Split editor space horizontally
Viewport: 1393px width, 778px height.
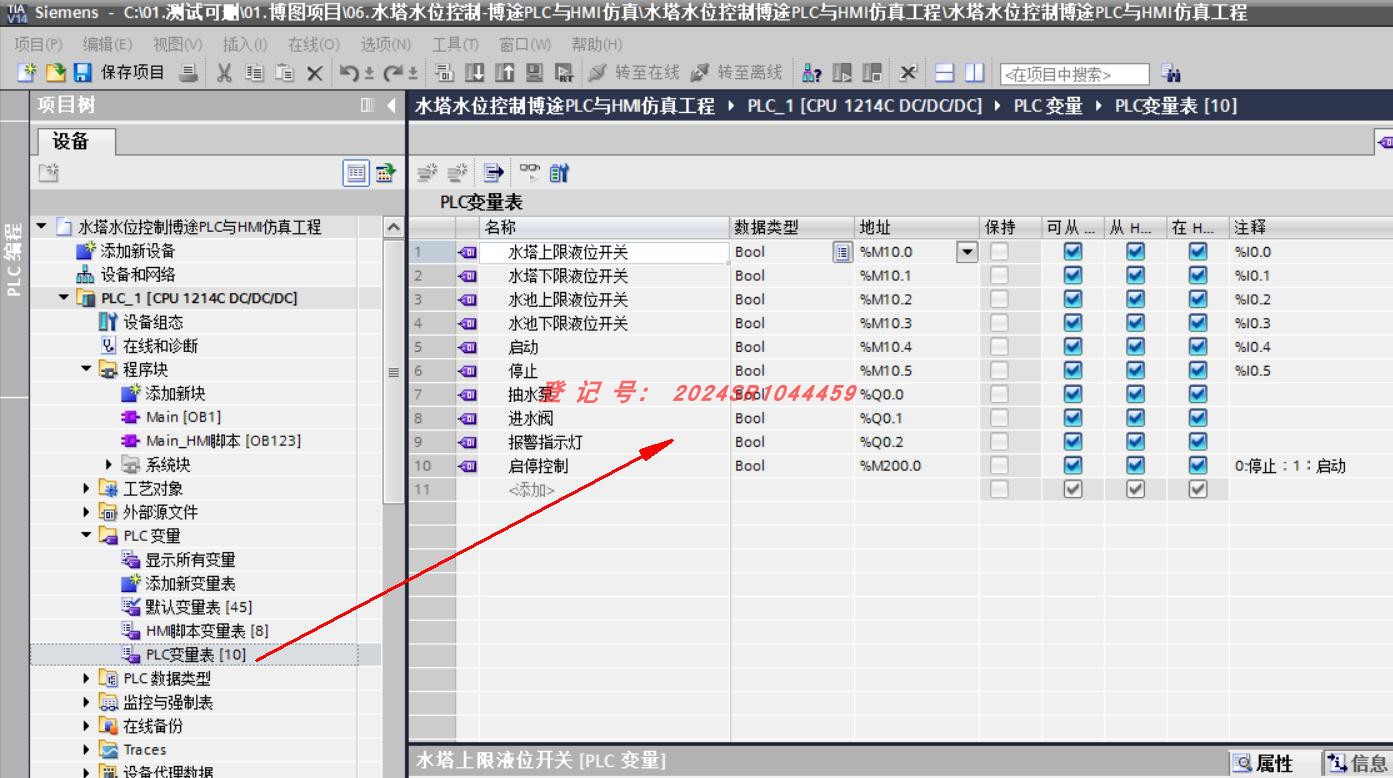click(945, 73)
